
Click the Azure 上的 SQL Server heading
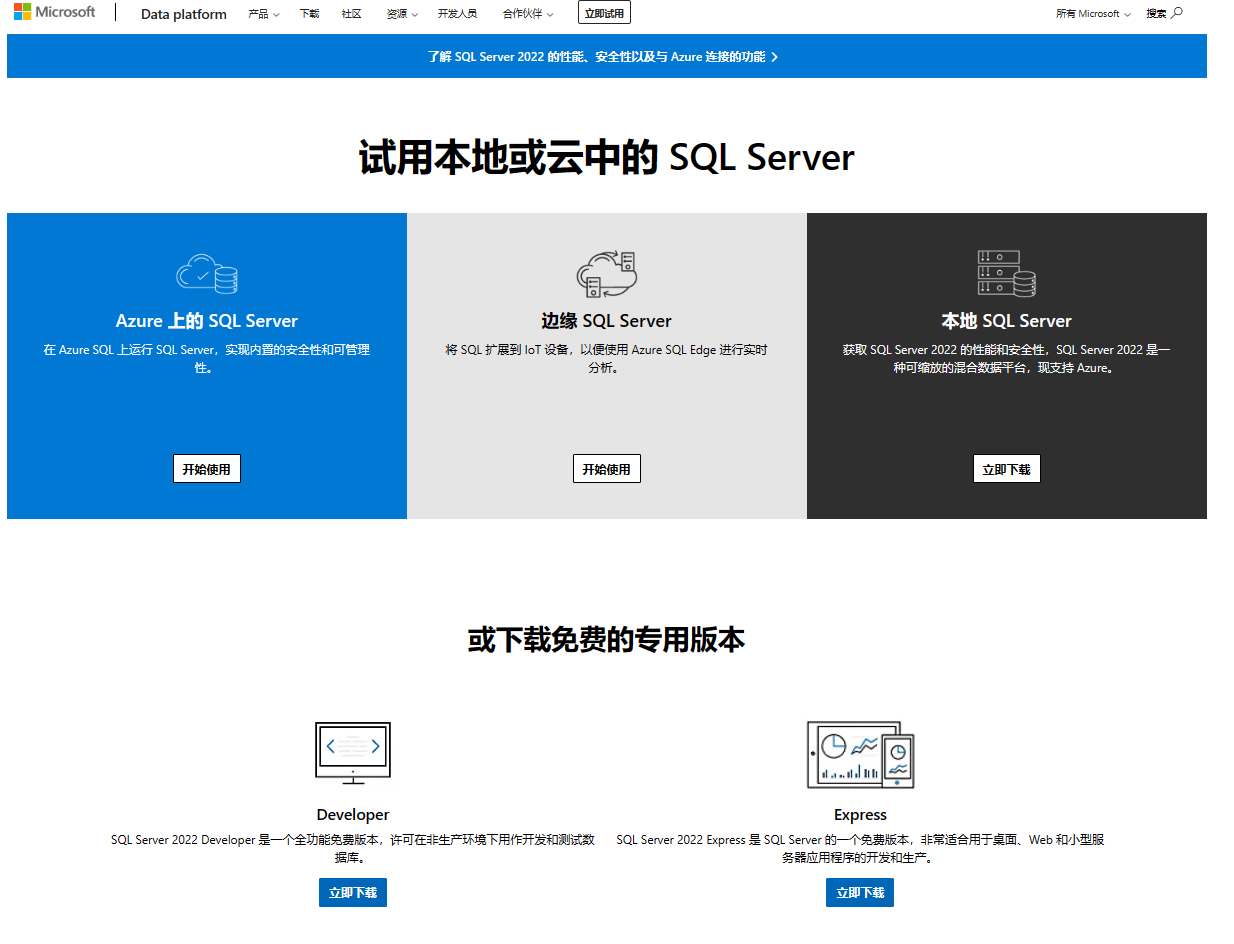pos(207,321)
